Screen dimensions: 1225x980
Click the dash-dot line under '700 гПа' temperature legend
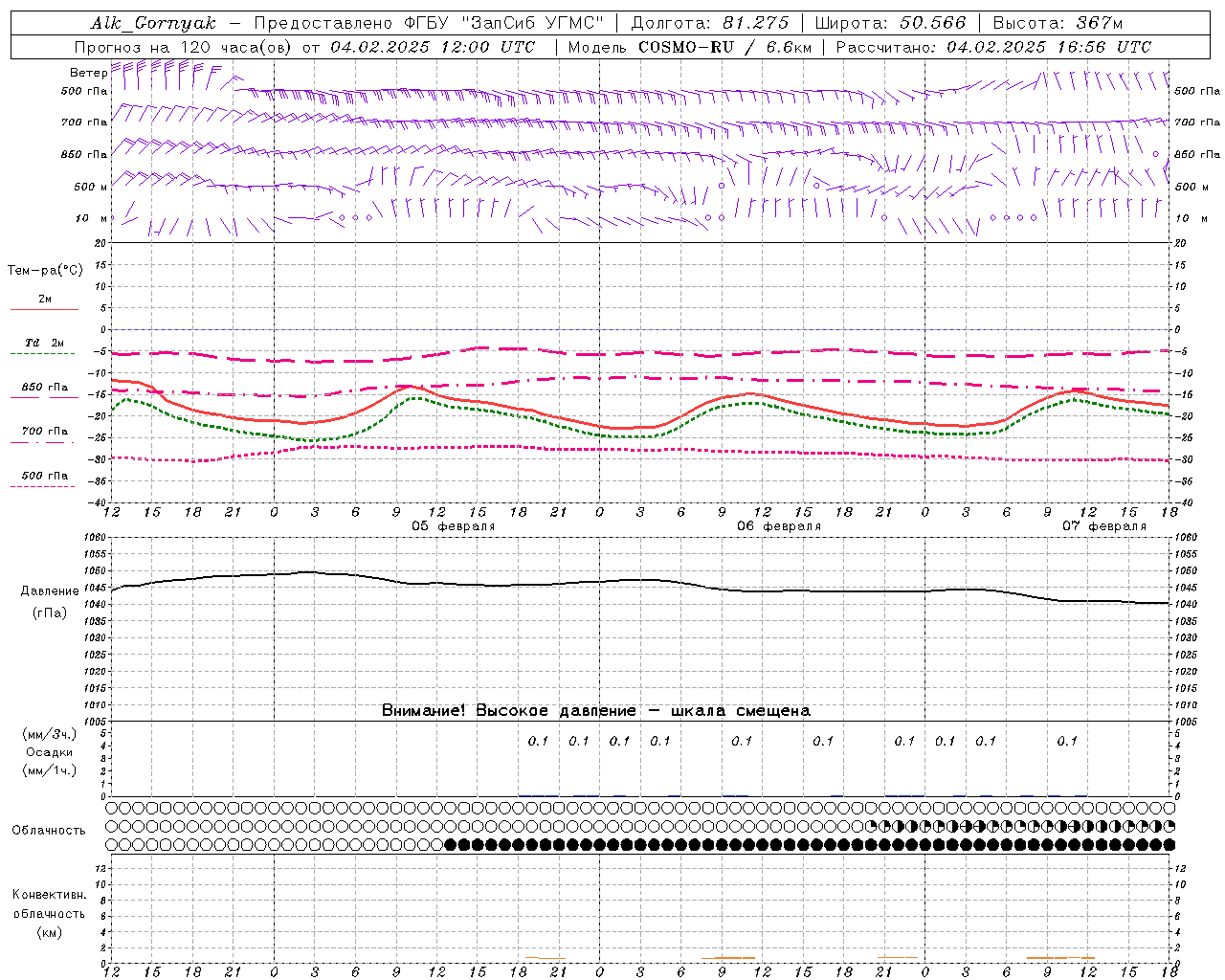[44, 442]
